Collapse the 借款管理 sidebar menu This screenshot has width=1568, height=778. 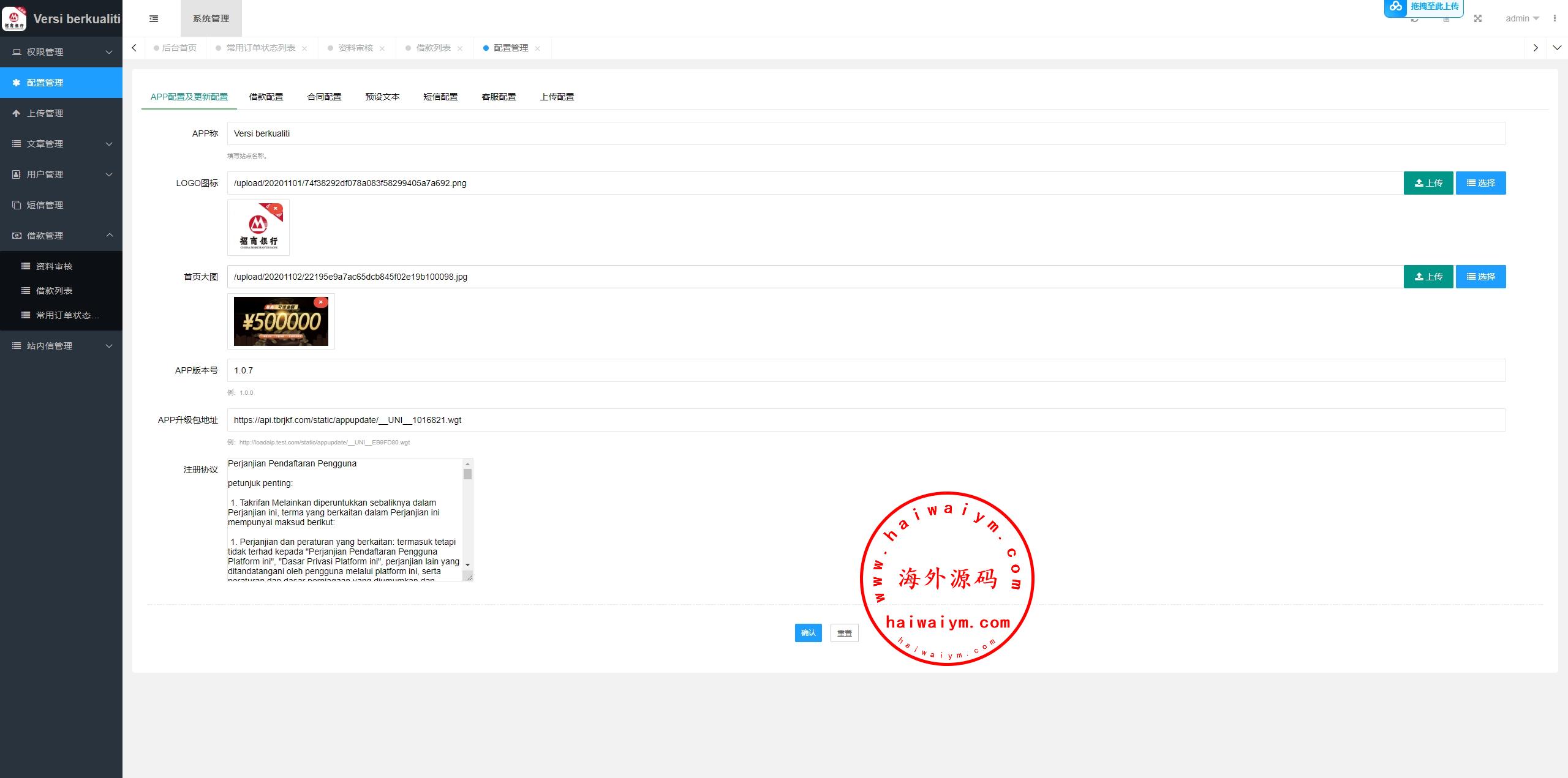61,236
